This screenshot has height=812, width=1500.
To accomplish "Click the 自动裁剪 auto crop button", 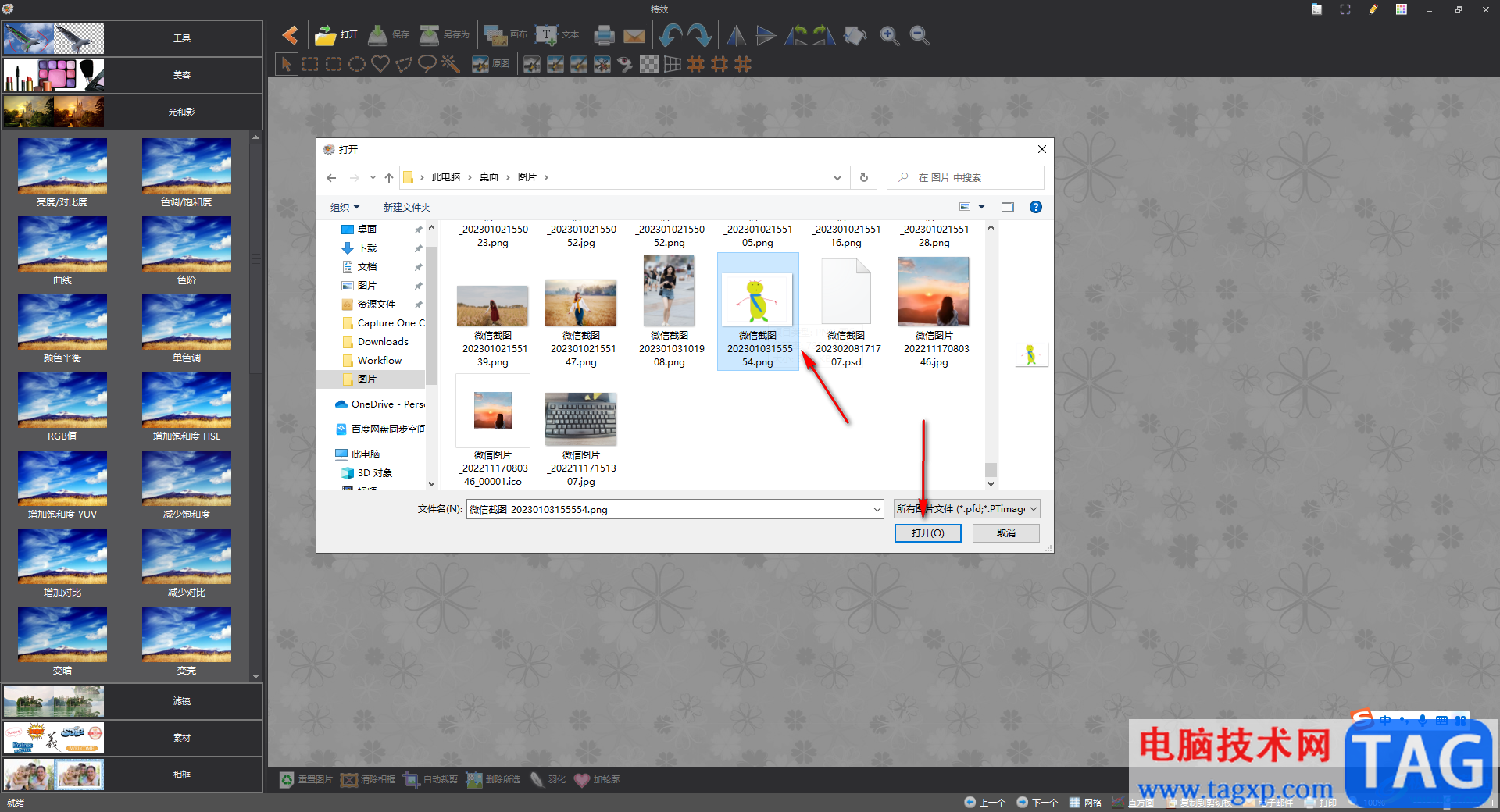I will pyautogui.click(x=430, y=779).
